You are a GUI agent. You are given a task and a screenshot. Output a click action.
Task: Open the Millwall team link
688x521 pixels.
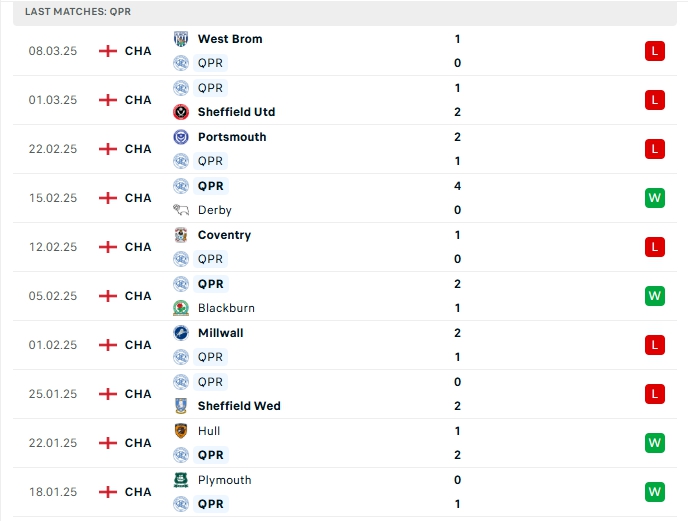(220, 333)
